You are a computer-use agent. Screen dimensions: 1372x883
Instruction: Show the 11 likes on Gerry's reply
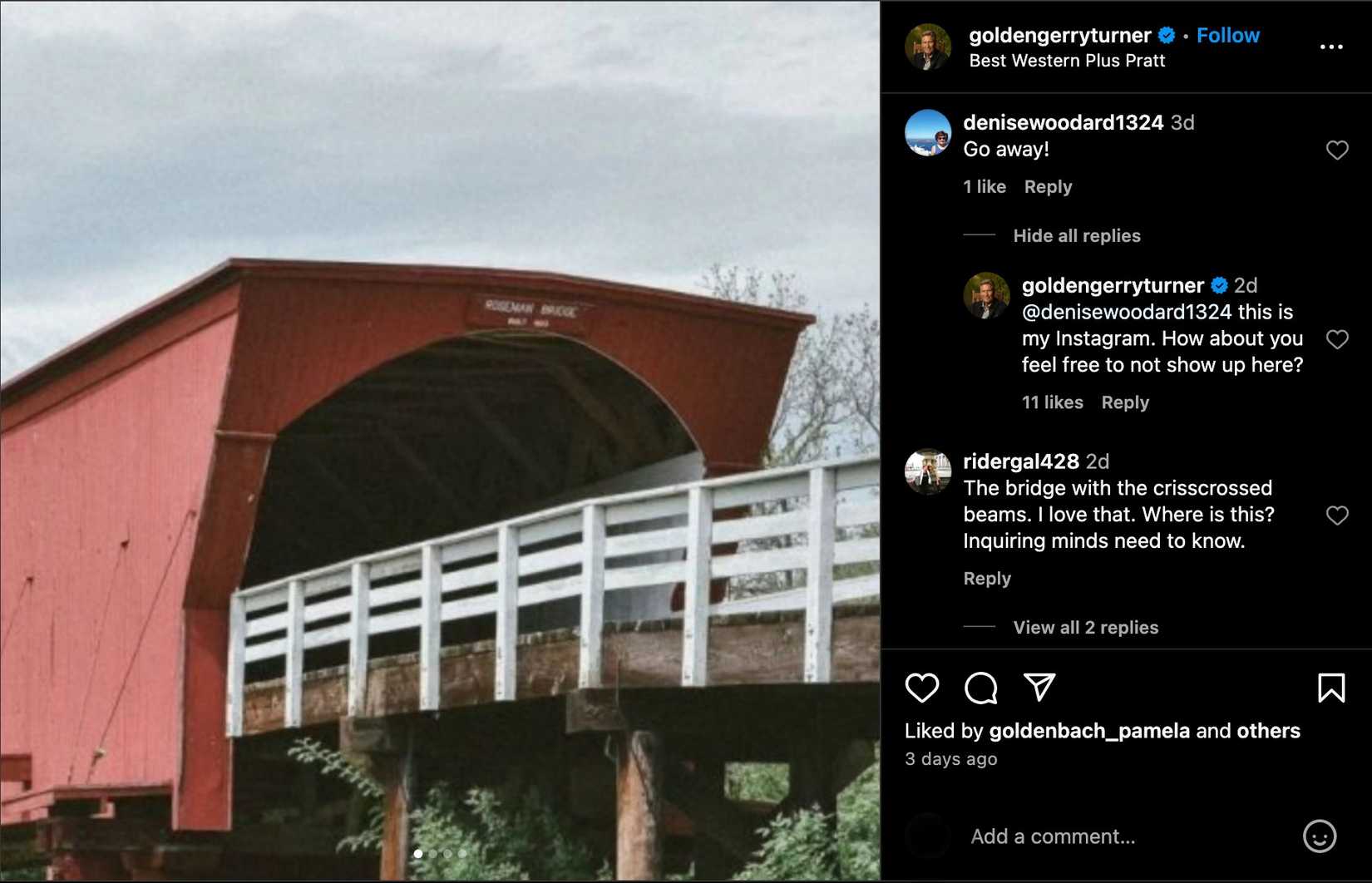click(x=1052, y=402)
